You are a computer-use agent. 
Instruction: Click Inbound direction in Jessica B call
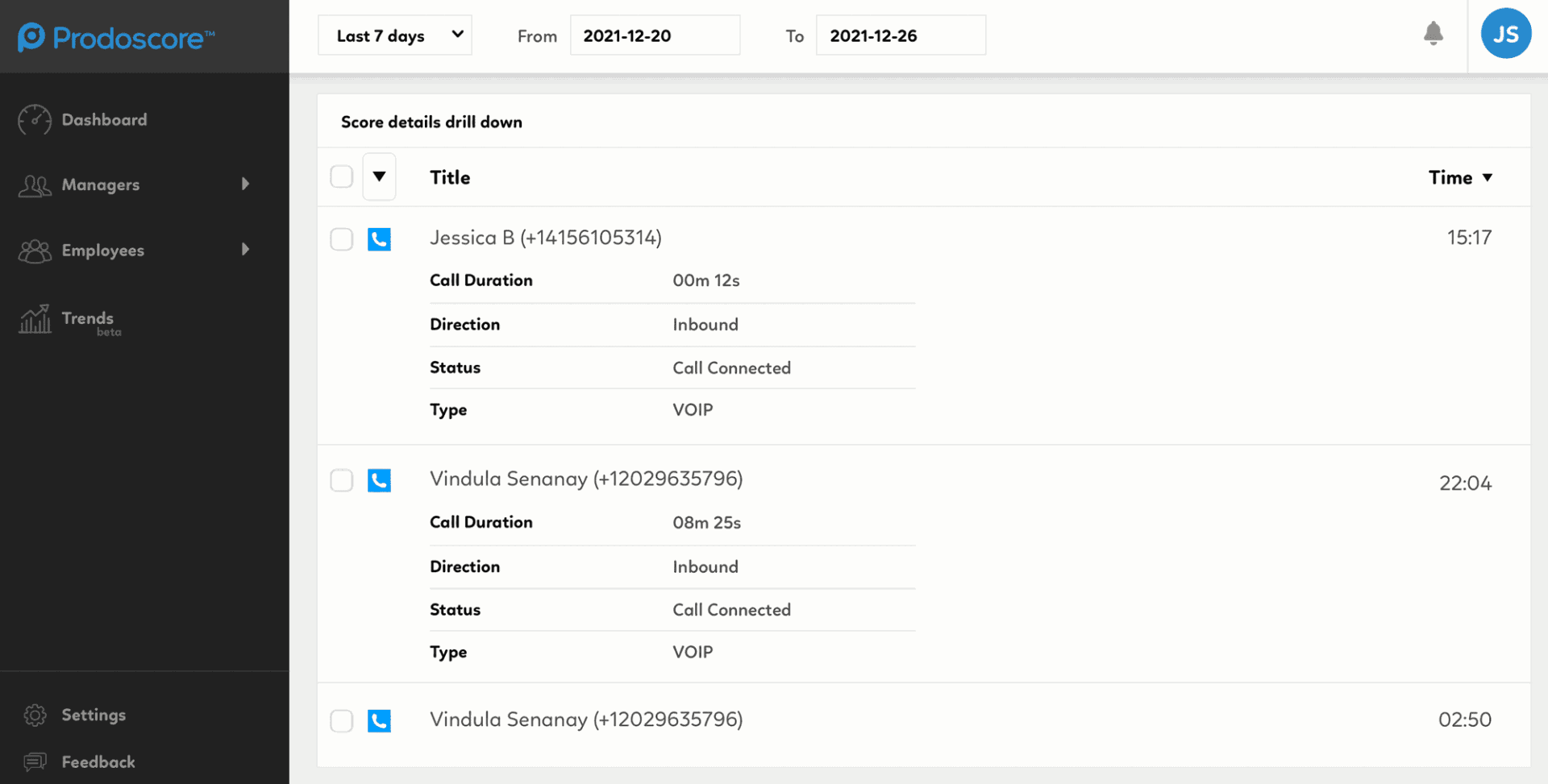[x=705, y=325]
